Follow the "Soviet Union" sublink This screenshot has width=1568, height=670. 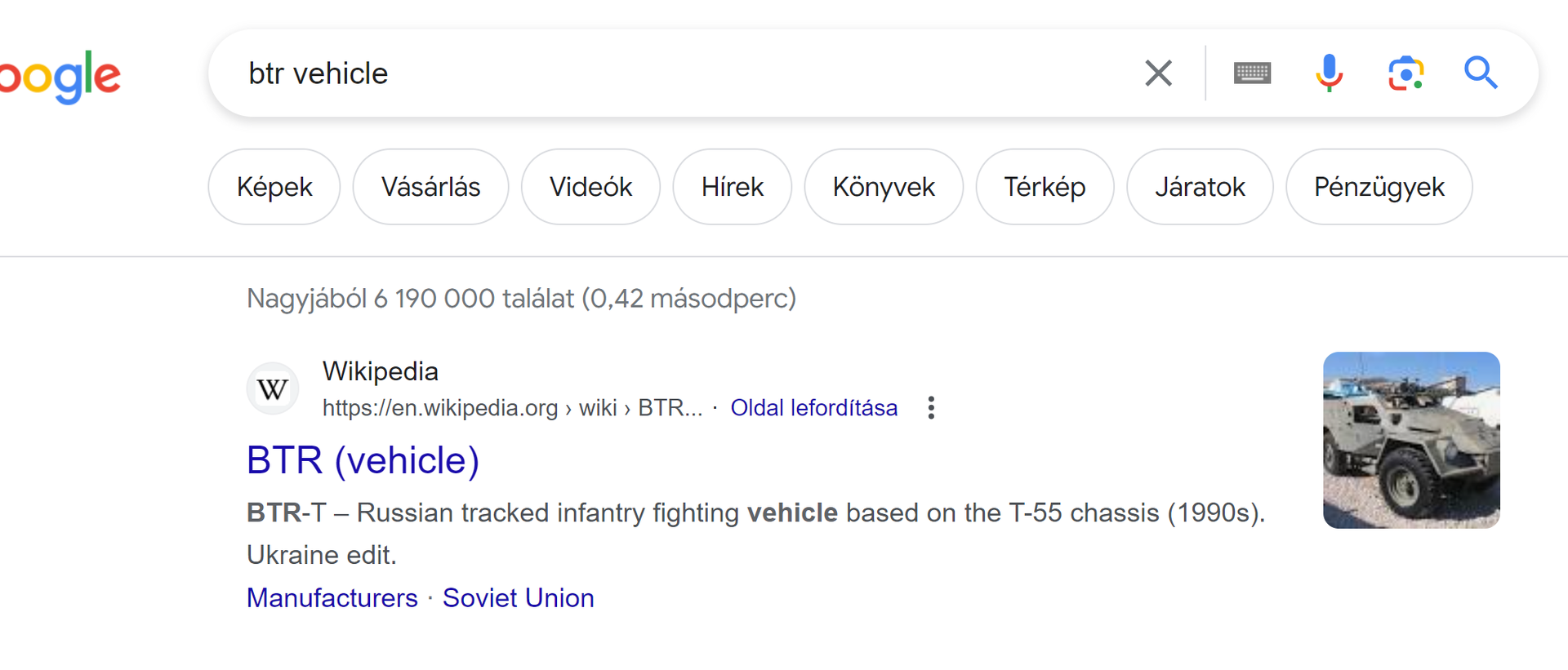click(x=518, y=598)
